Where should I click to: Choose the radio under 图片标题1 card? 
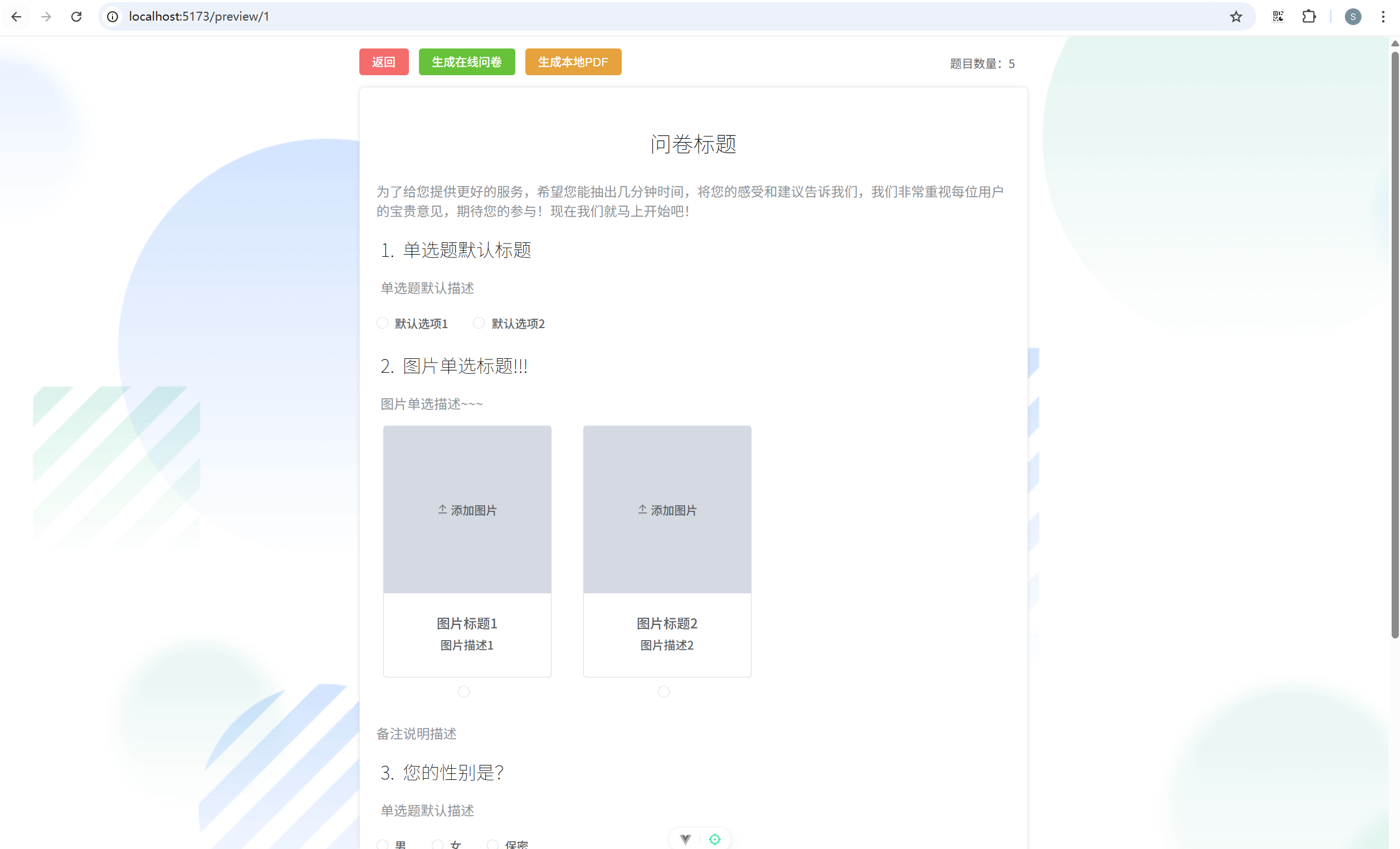tap(464, 691)
